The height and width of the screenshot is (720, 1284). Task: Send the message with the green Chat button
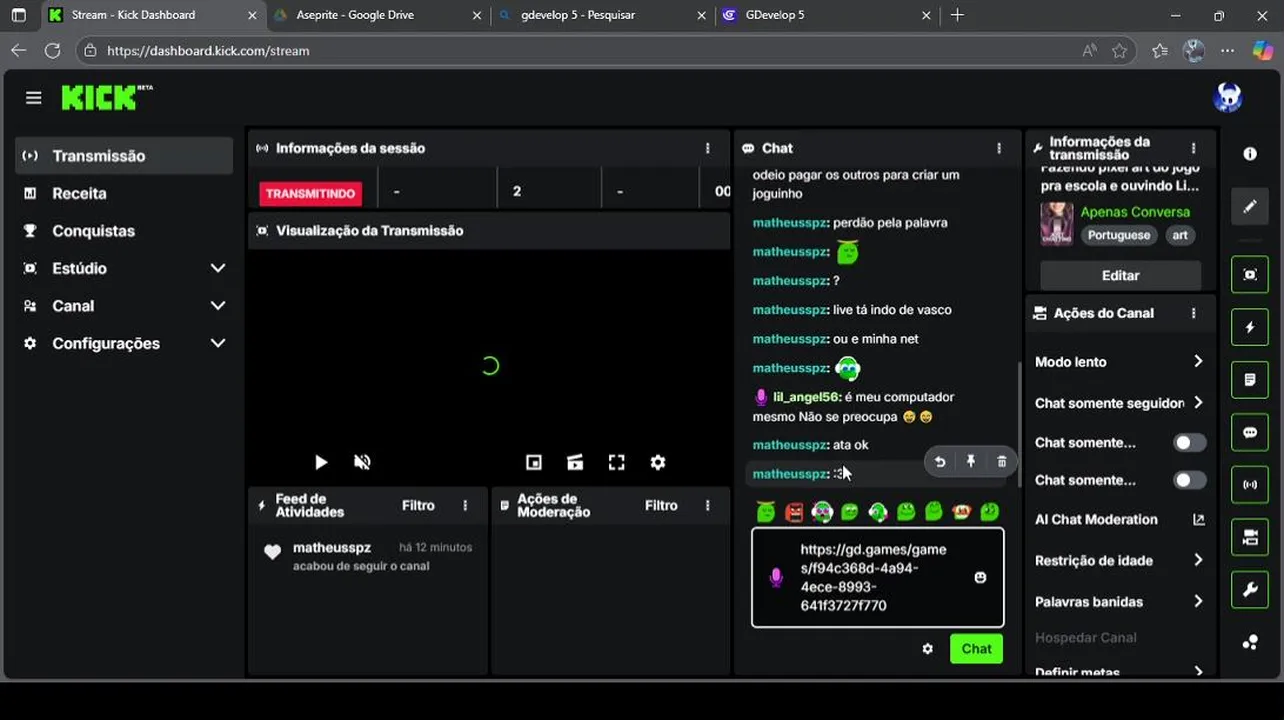(x=976, y=649)
